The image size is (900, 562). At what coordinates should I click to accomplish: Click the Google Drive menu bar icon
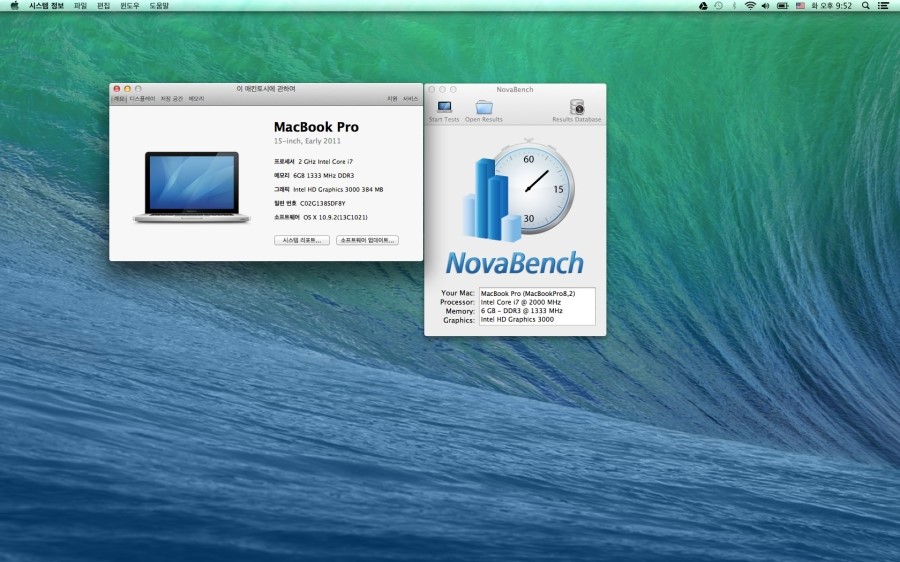tap(703, 6)
